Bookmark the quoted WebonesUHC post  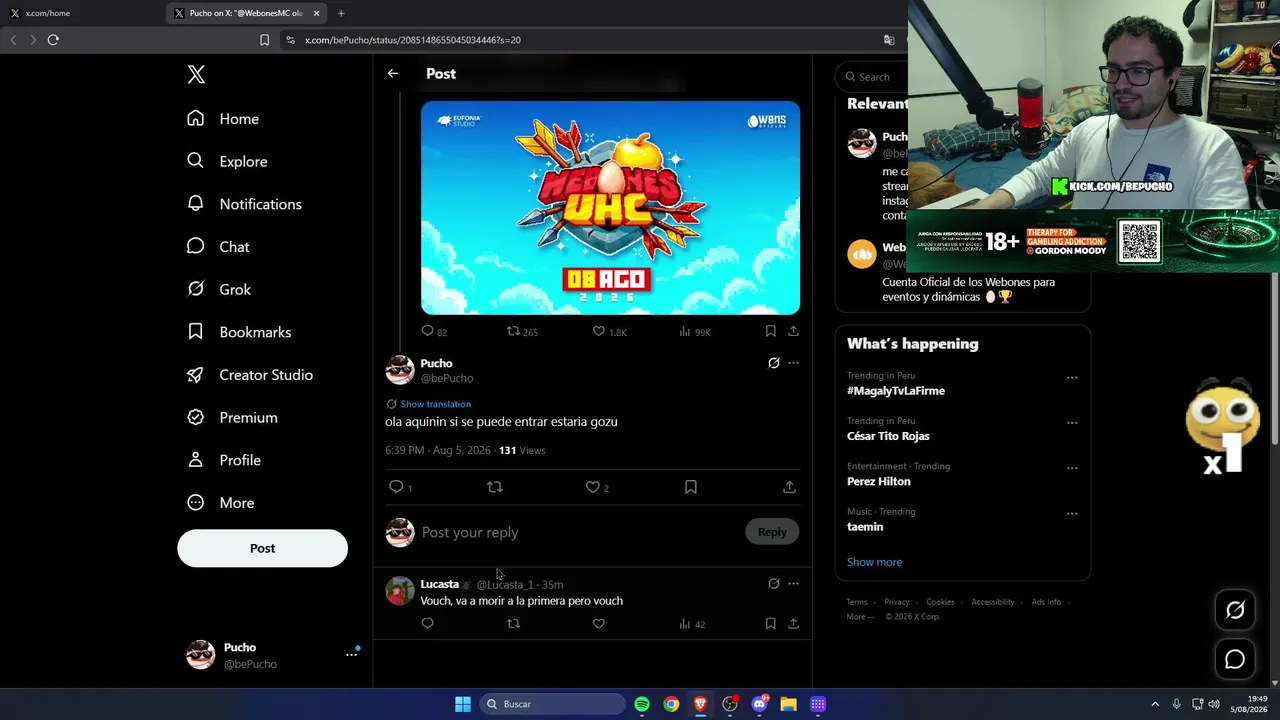[770, 331]
